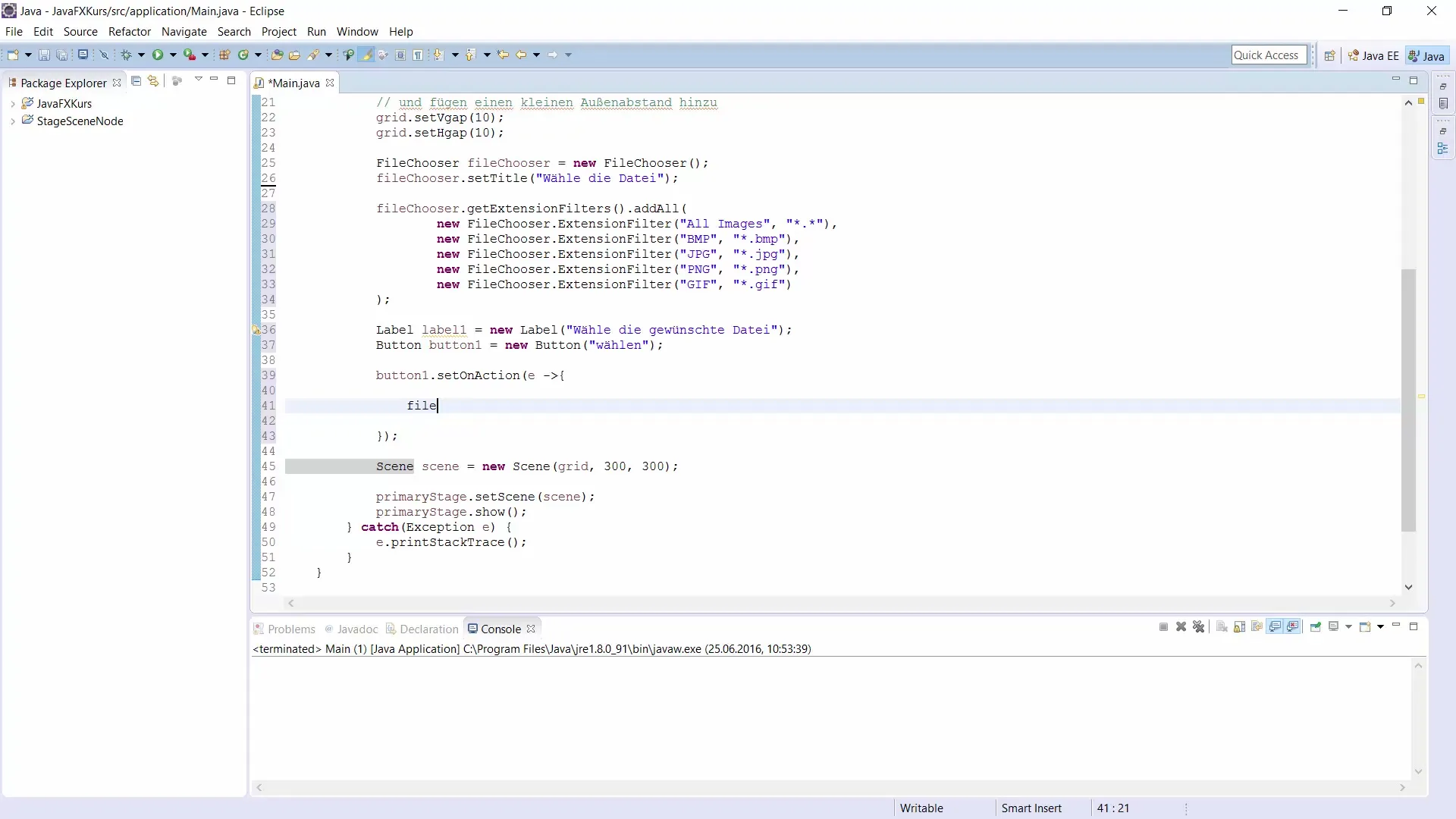Click the New file wizard icon

[x=13, y=55]
